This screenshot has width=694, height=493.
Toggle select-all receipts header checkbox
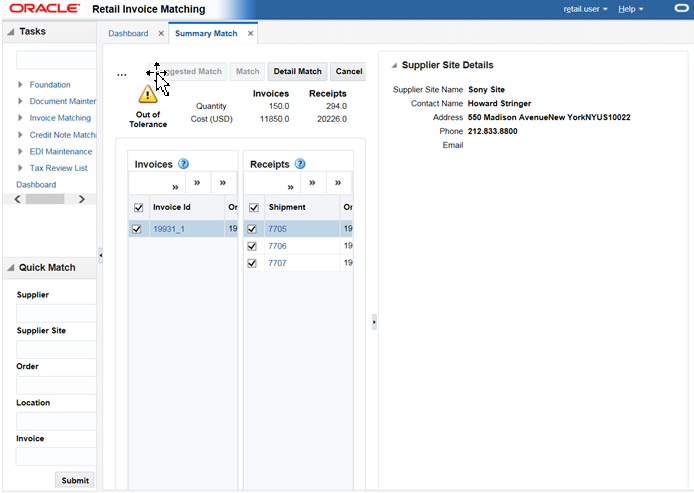254,207
